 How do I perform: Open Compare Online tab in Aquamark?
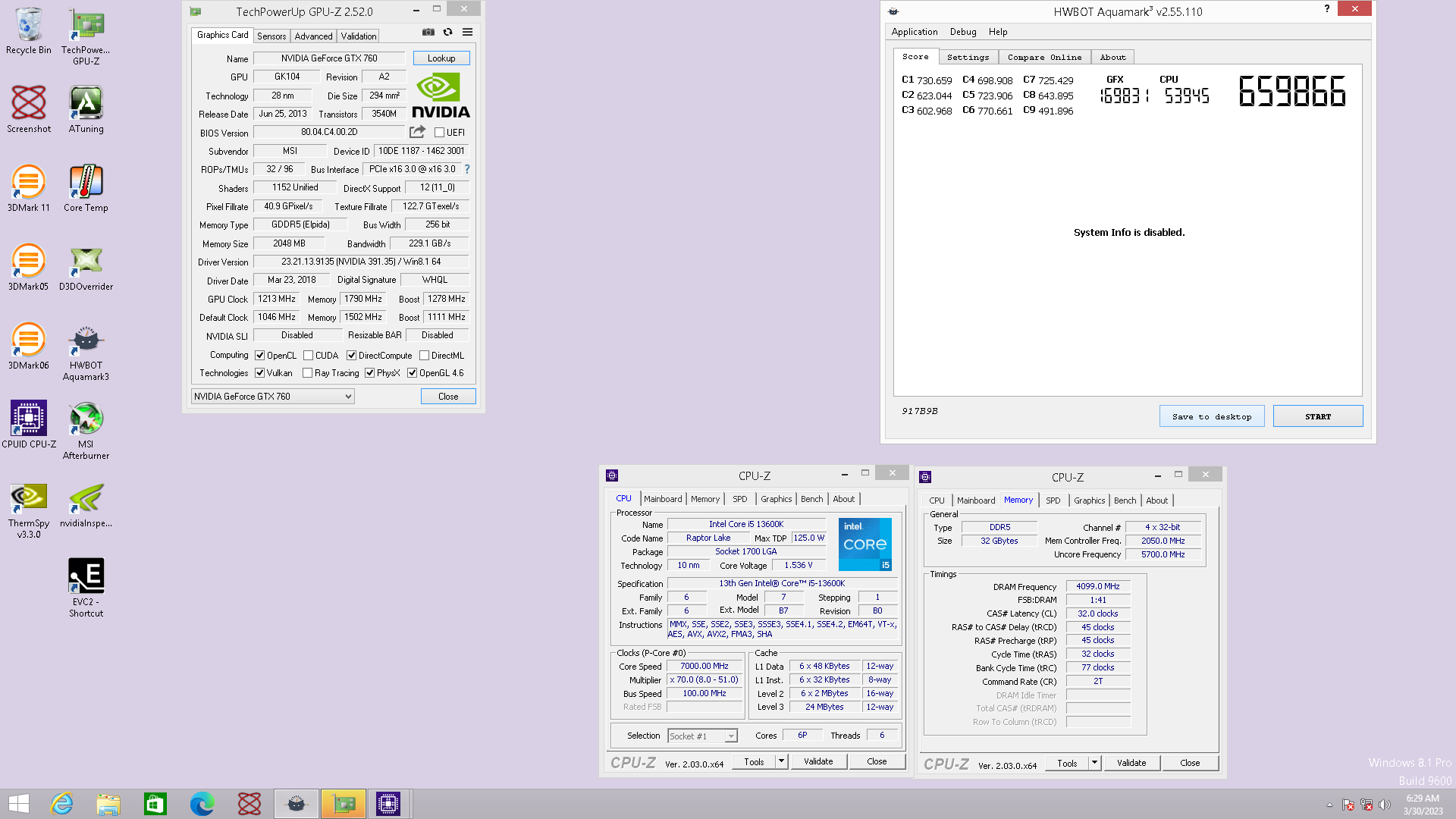point(1044,58)
